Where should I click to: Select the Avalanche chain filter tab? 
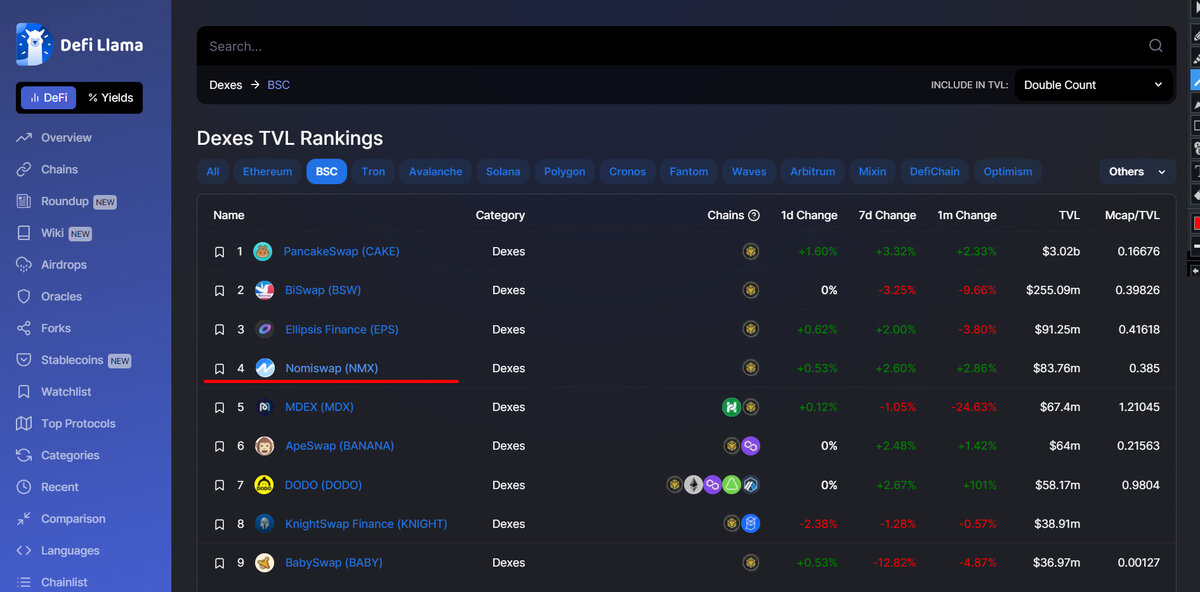(436, 172)
